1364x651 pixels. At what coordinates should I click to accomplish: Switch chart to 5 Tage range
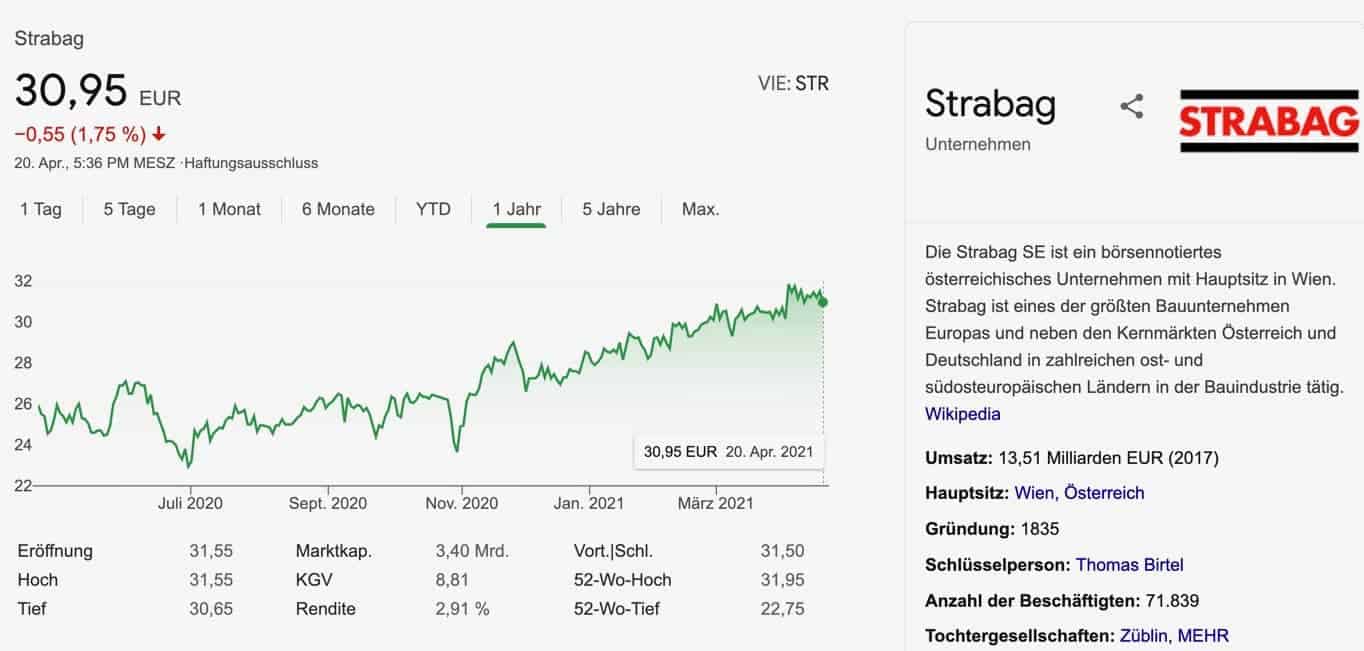pos(130,209)
